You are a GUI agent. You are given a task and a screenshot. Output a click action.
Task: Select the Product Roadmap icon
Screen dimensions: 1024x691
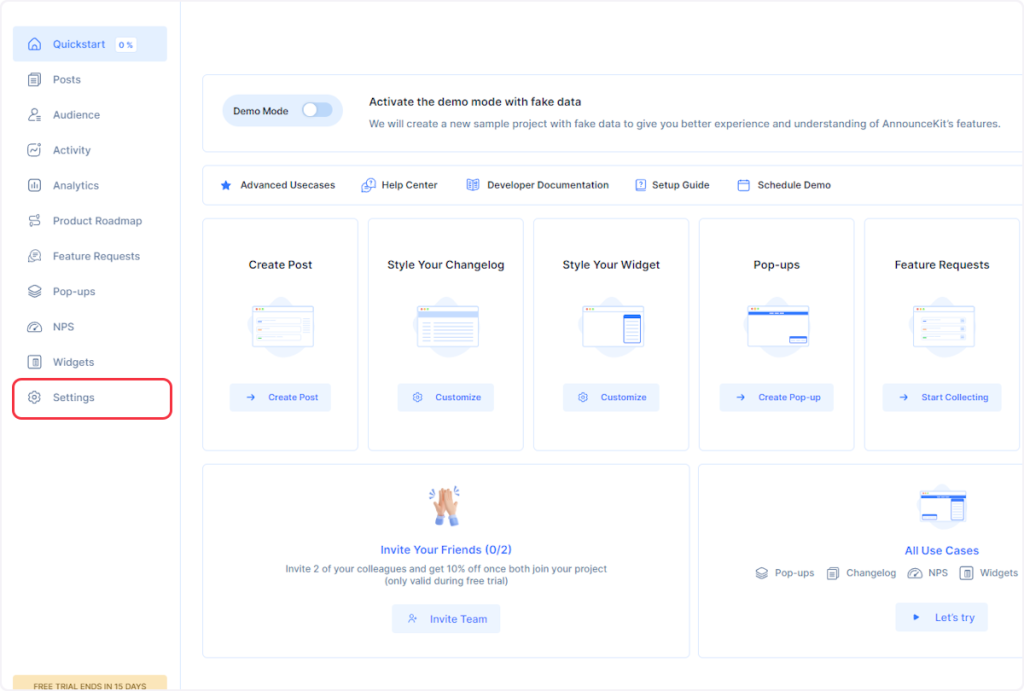34,221
